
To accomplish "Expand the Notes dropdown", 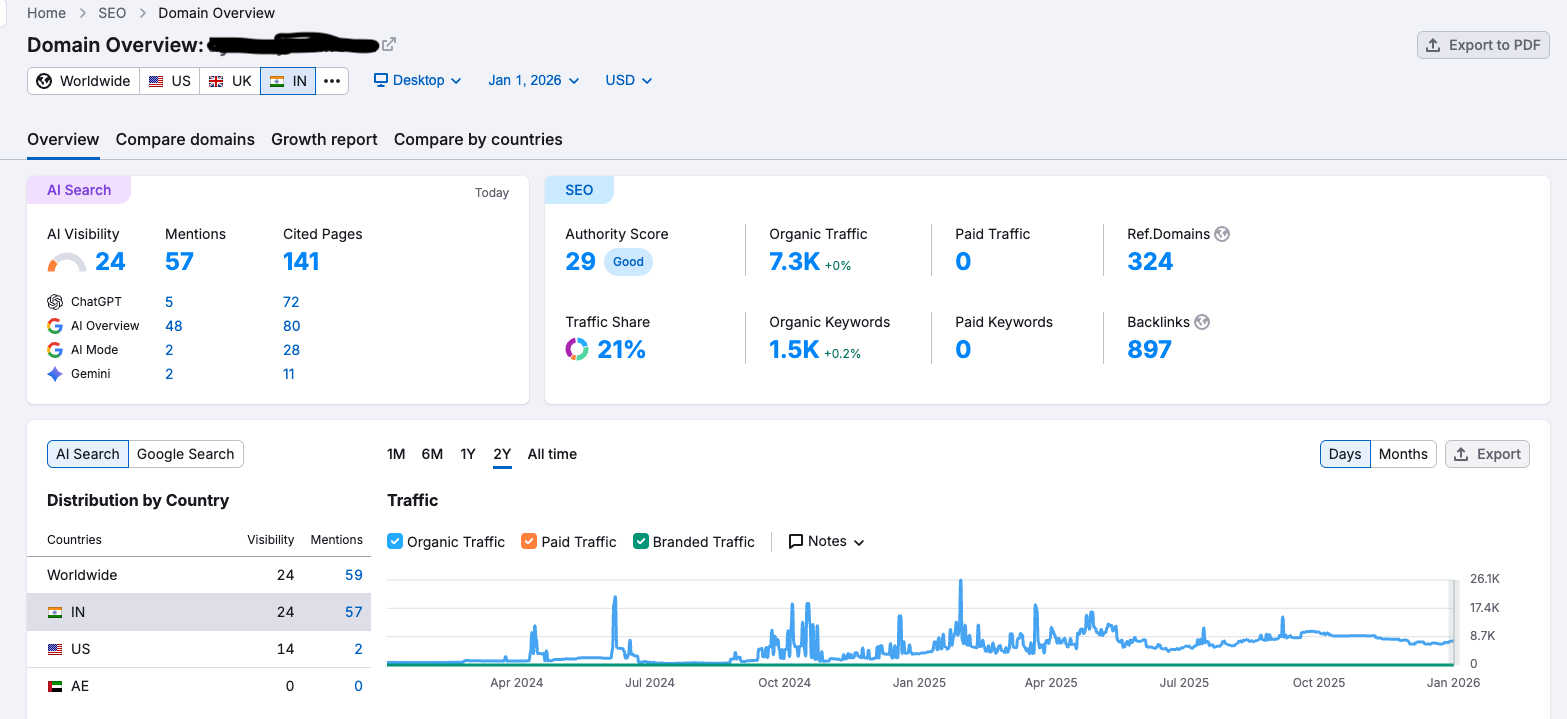I will click(827, 541).
